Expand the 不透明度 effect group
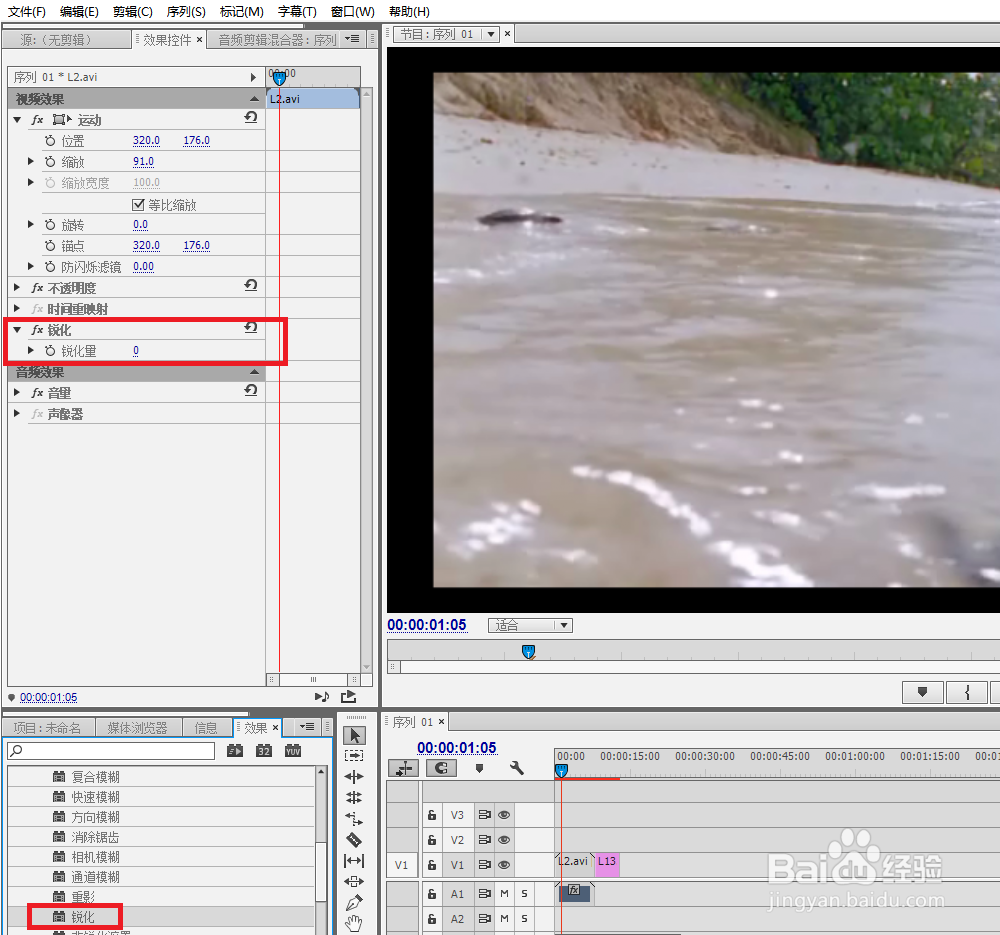Screen dimensions: 1000x935 pyautogui.click(x=17, y=288)
